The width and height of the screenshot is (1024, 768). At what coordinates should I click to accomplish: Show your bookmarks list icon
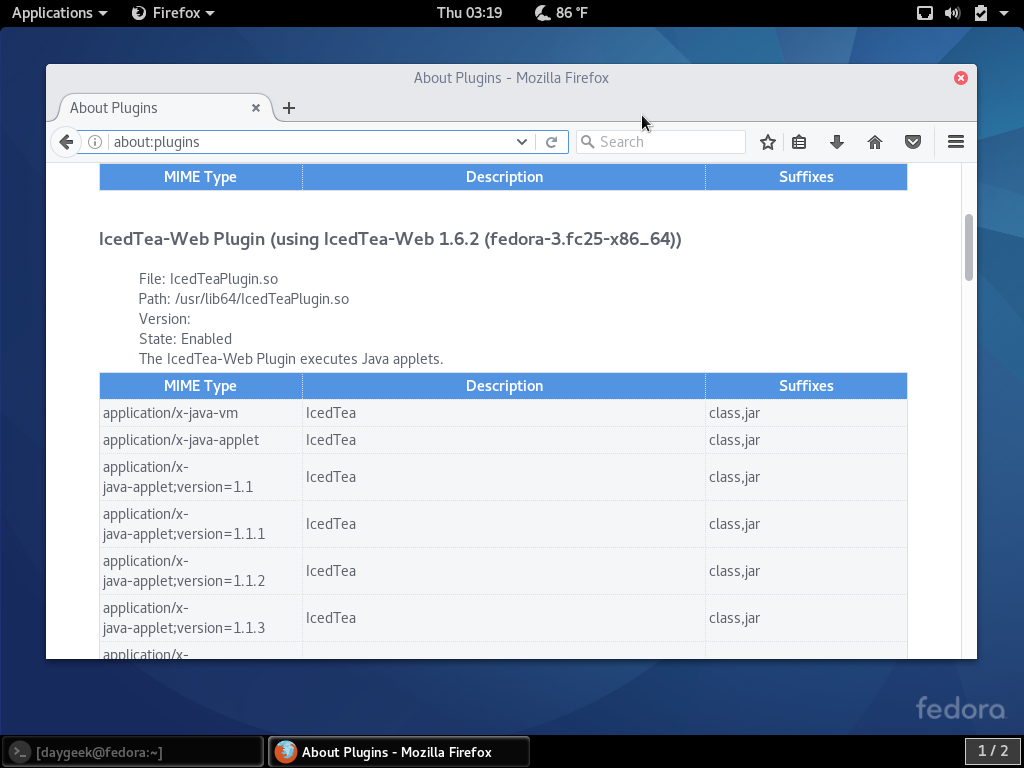point(799,142)
